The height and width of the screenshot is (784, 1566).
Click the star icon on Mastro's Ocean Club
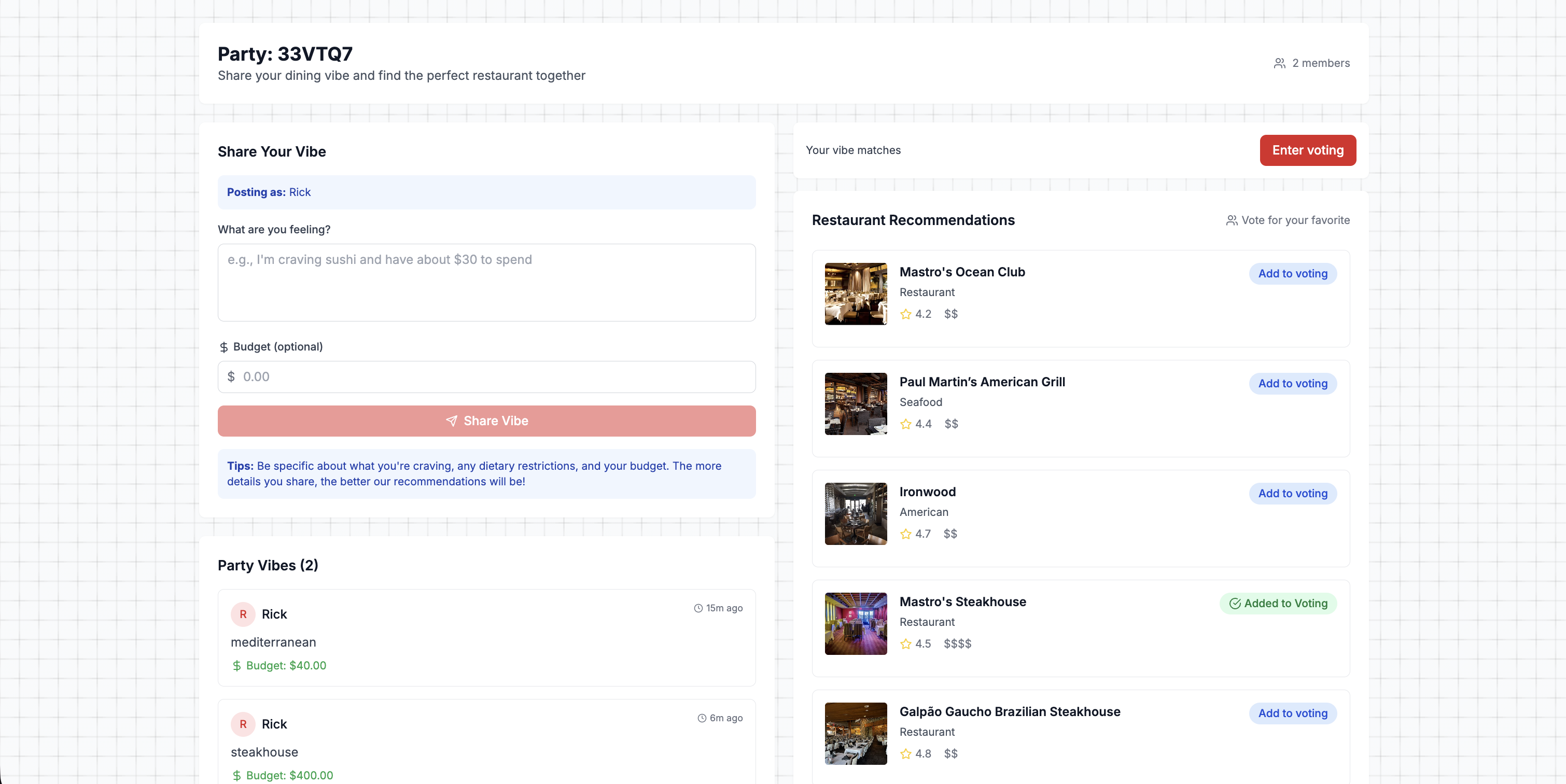[905, 314]
